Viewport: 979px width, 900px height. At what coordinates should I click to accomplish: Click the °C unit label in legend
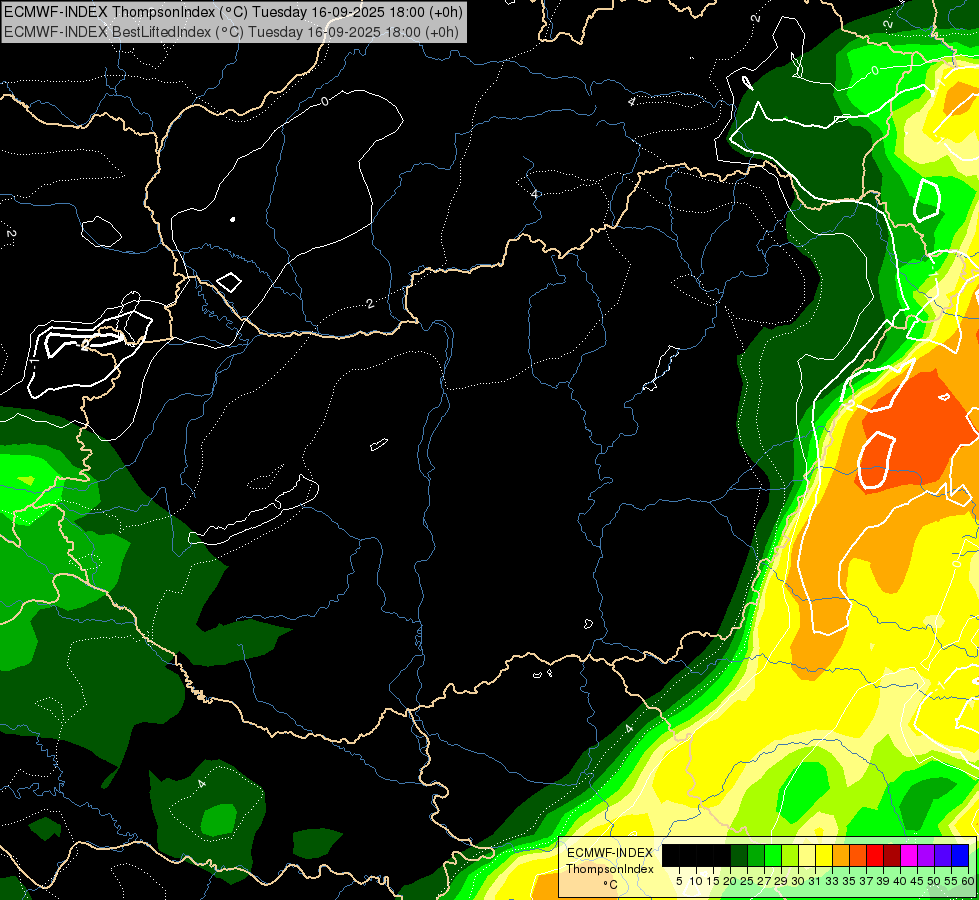coord(611,885)
